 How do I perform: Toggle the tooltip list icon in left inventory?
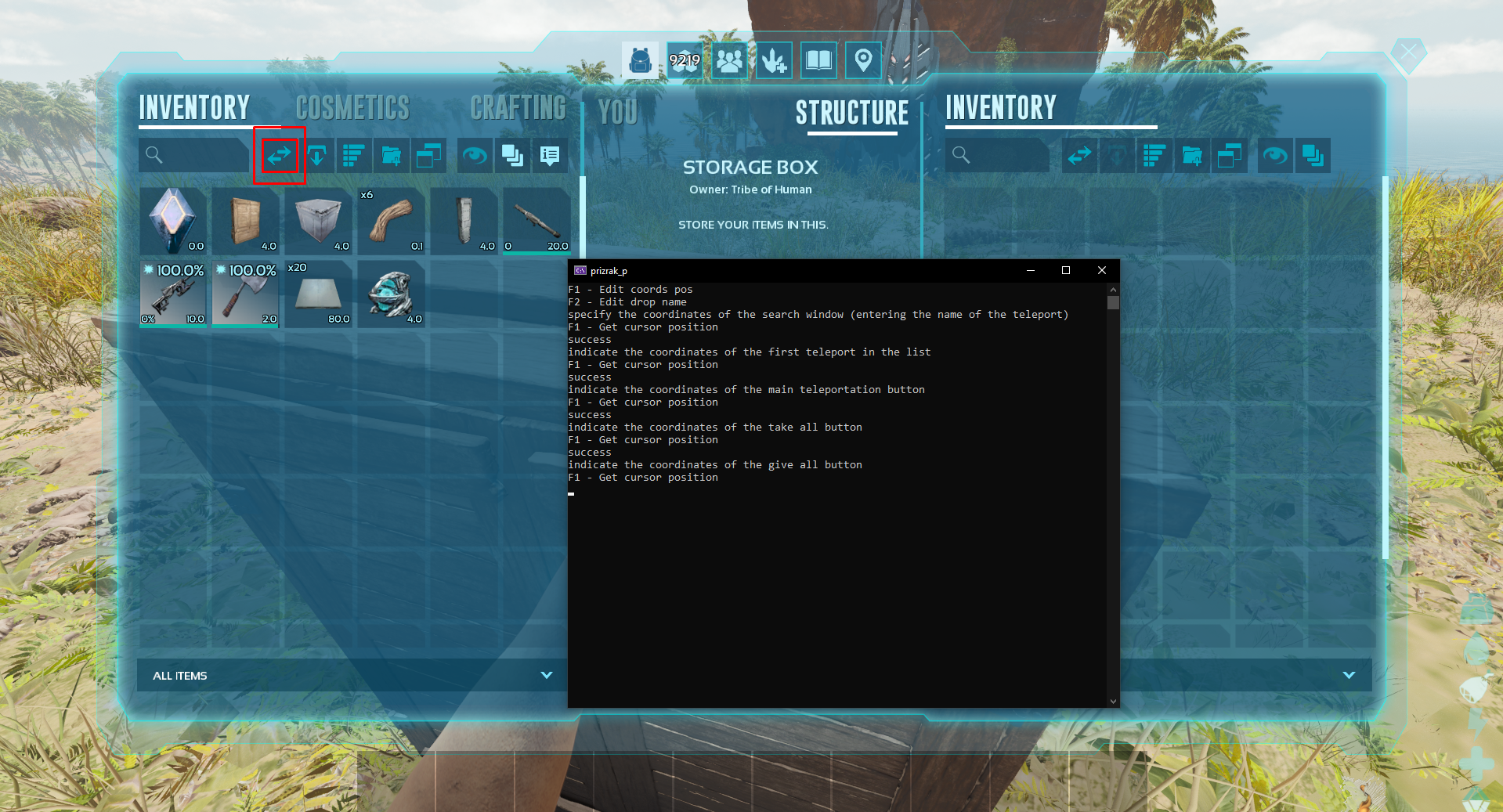(550, 156)
